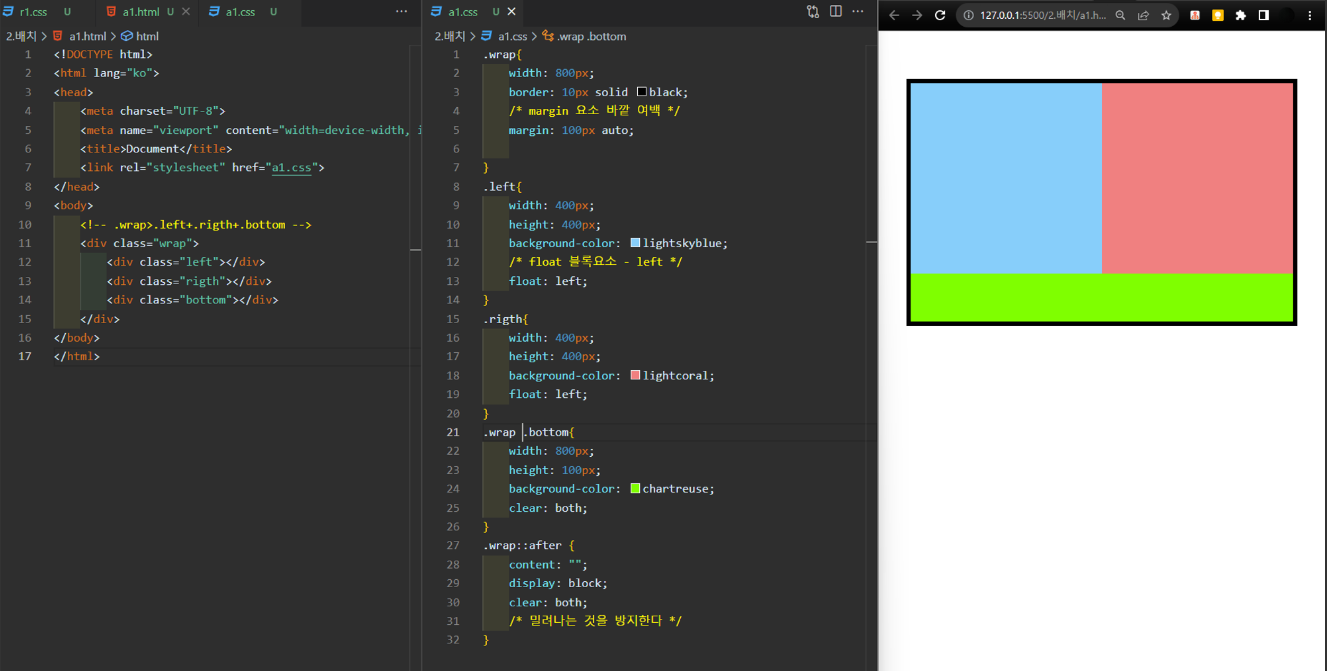
Task: Open the Chrome three-dot menu
Action: (x=1310, y=16)
